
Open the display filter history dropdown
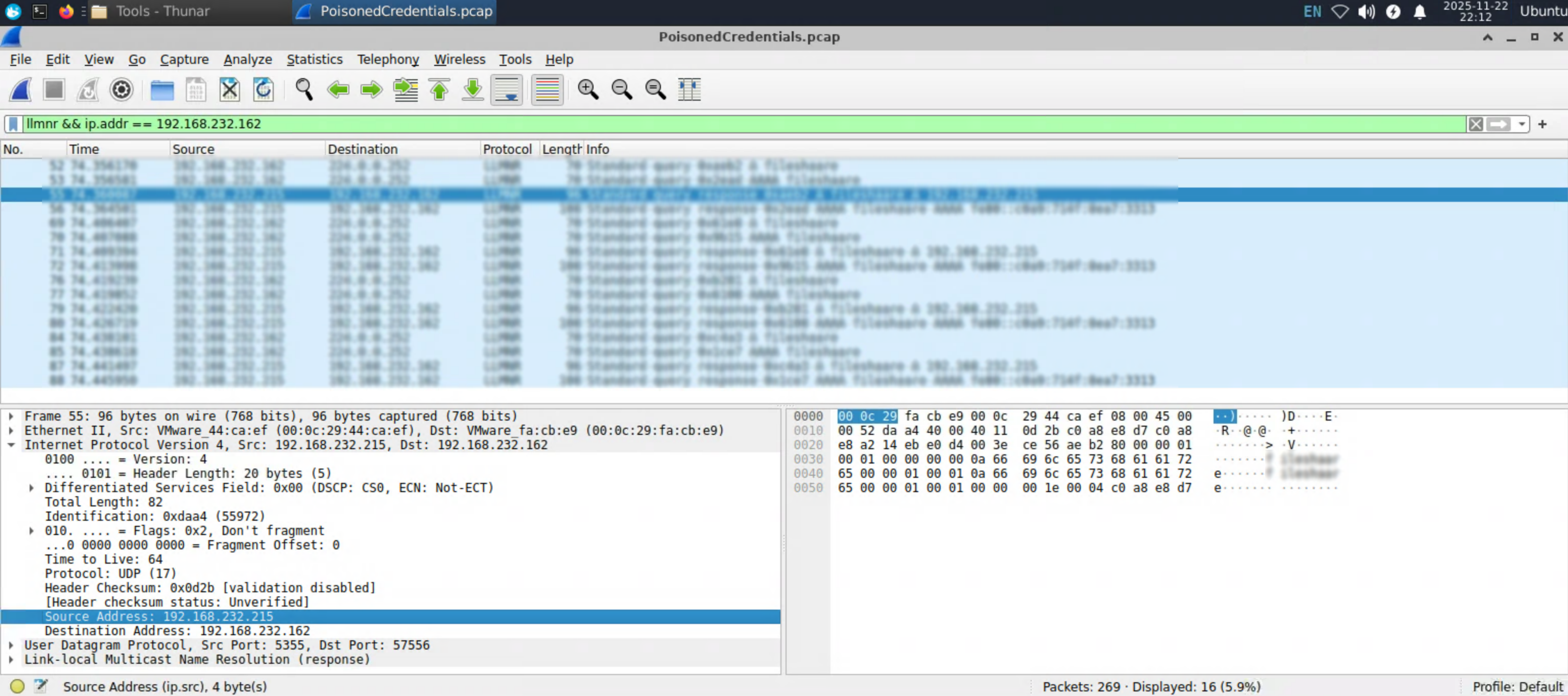pos(1521,124)
